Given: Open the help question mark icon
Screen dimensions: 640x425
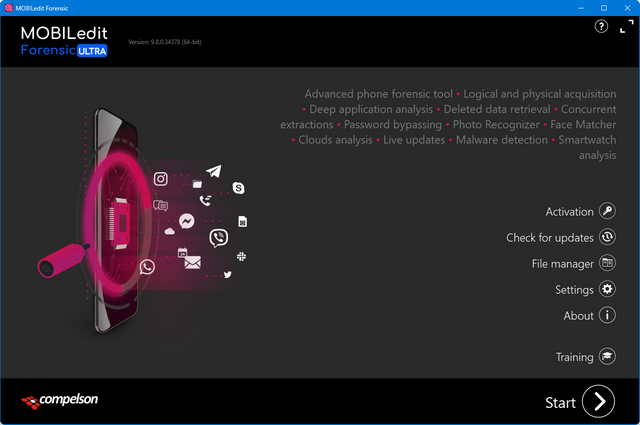Looking at the screenshot, I should coord(601,27).
